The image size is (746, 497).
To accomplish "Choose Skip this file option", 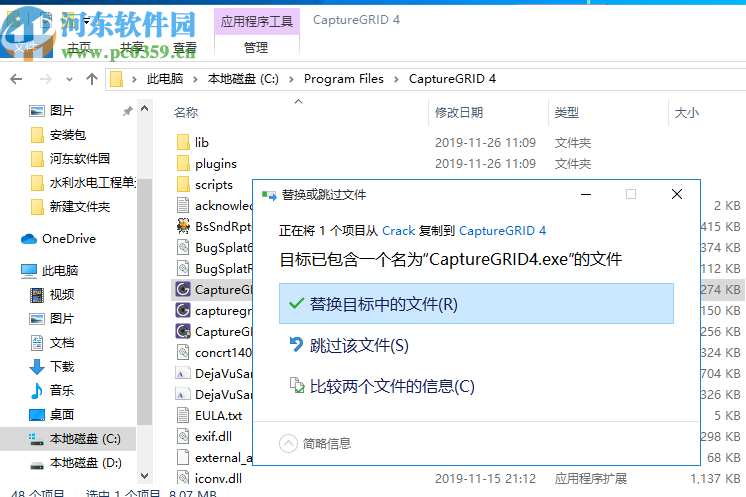I will 350,345.
